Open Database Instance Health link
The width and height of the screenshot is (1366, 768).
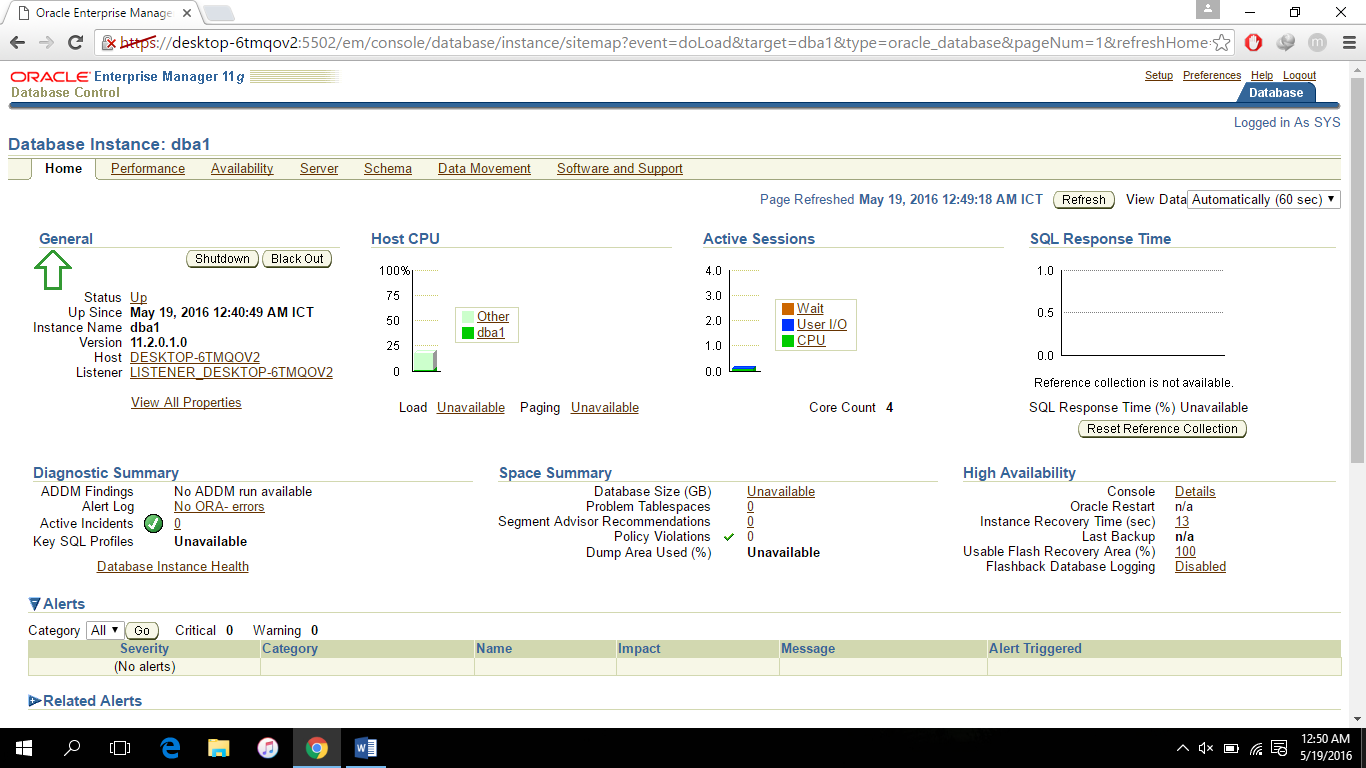(x=173, y=567)
